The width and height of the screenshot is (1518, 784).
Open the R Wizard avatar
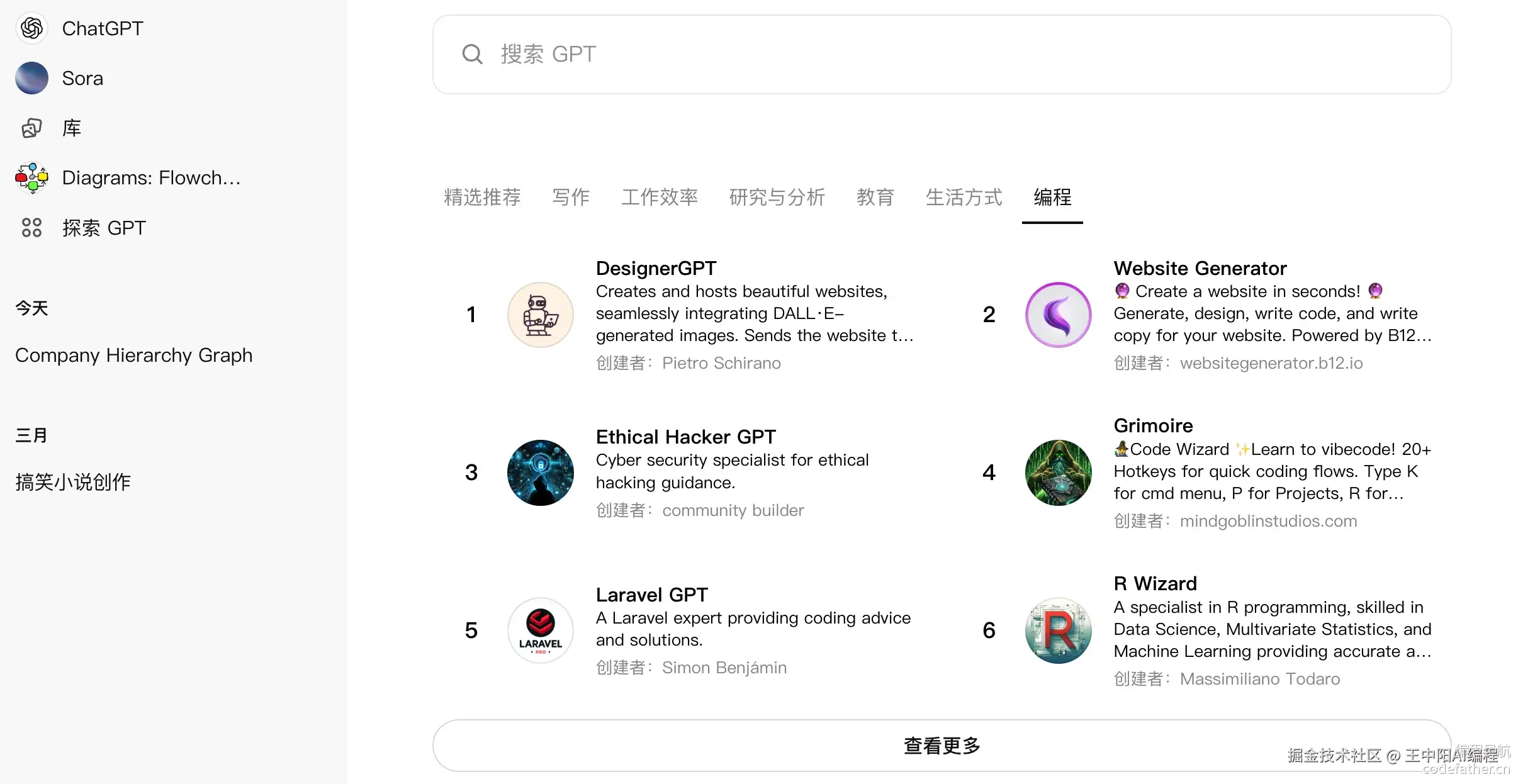1059,630
